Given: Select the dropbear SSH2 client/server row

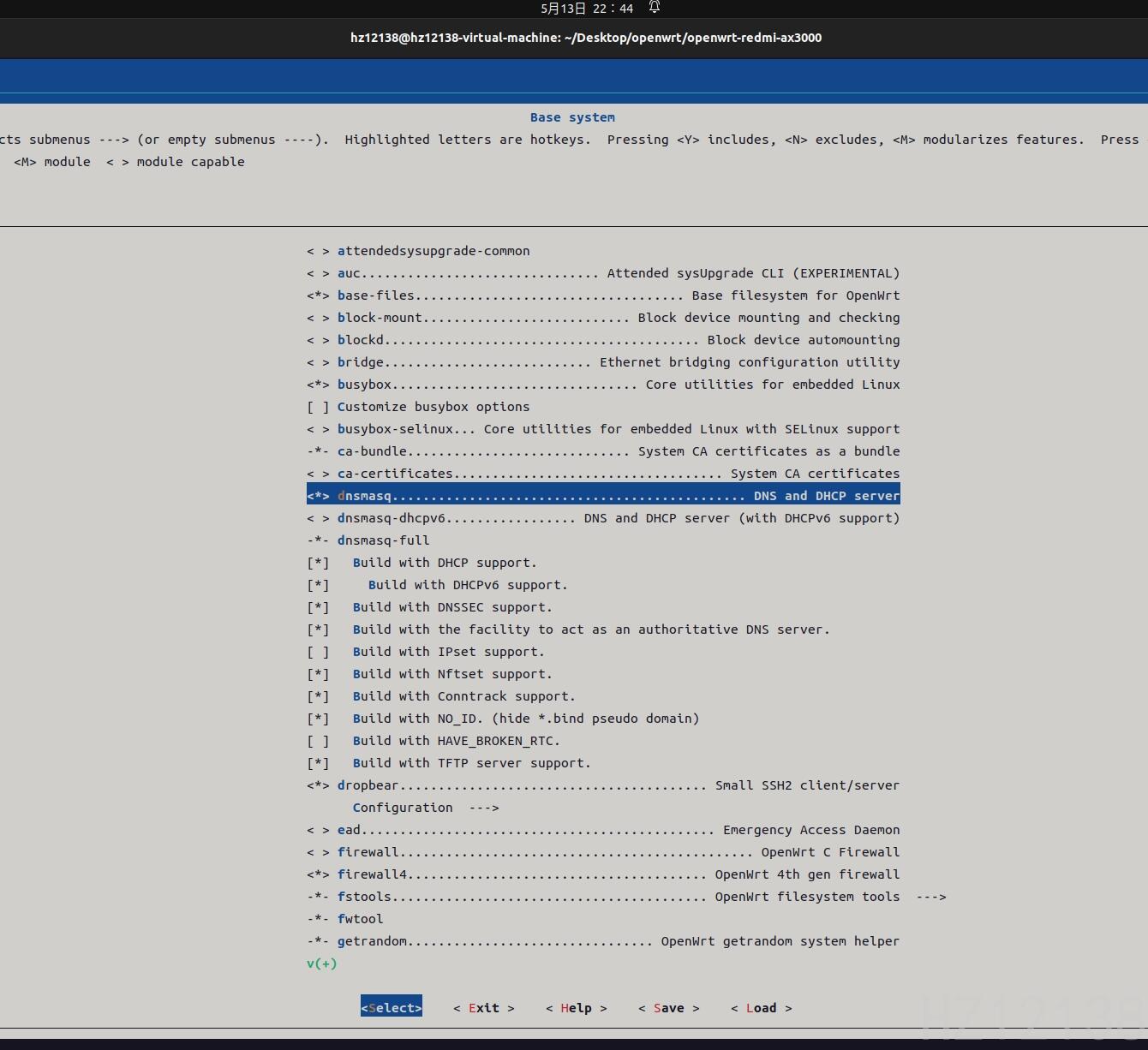Looking at the screenshot, I should pyautogui.click(x=603, y=785).
